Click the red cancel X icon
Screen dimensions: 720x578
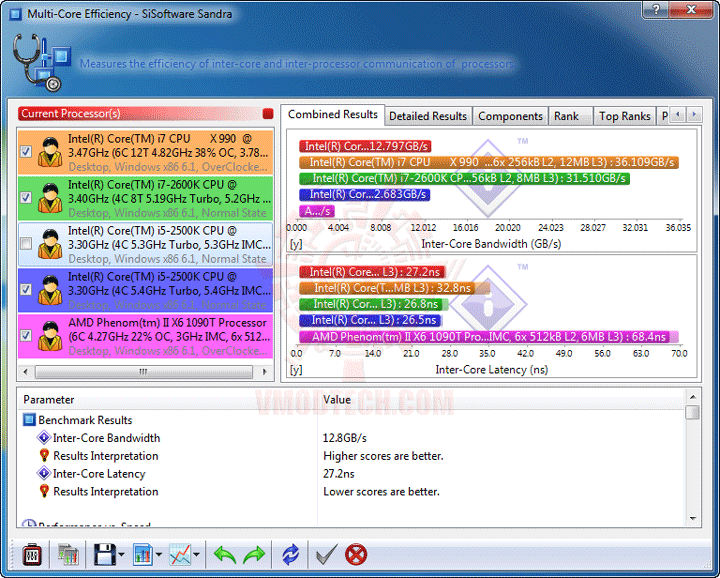click(x=356, y=555)
